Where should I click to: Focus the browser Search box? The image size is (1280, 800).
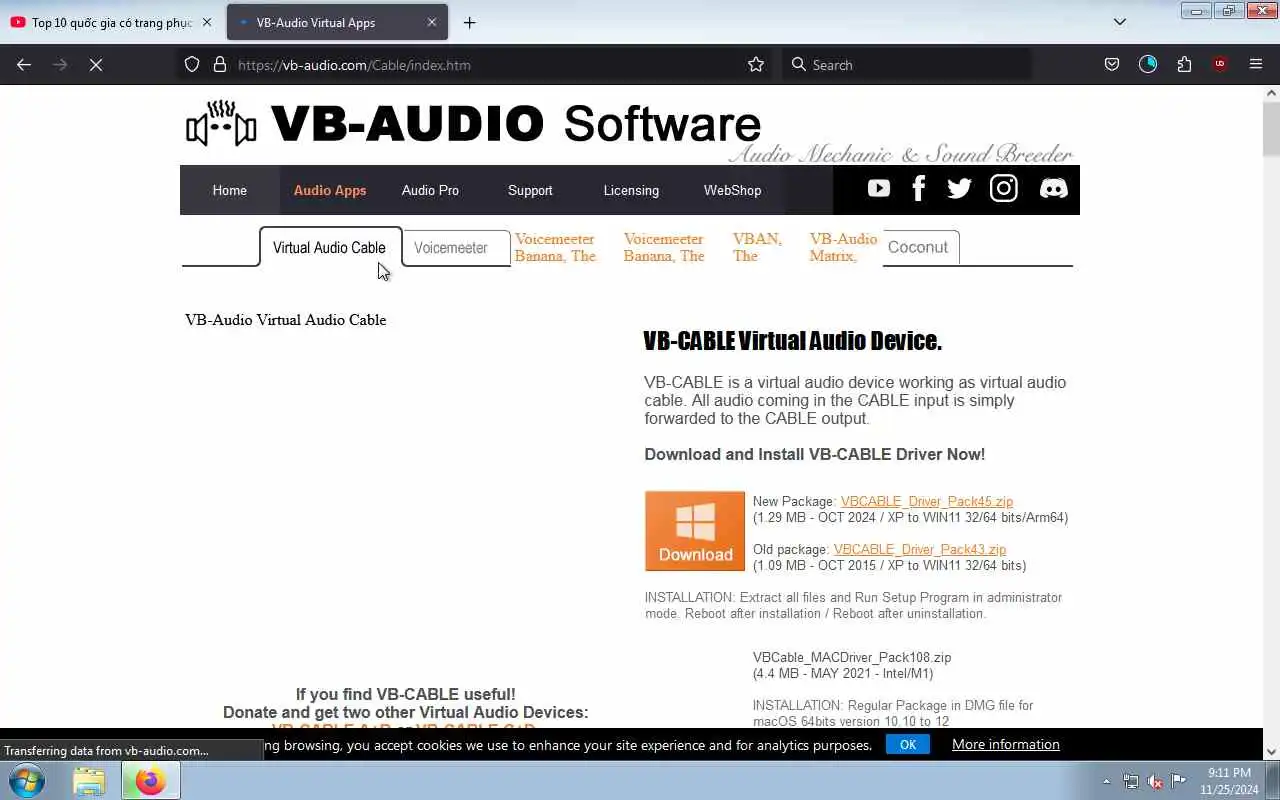tap(906, 64)
